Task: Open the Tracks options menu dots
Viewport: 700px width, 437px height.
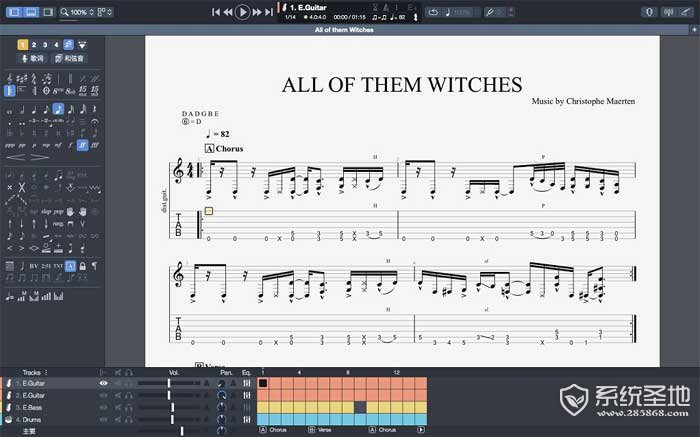Action: [46, 372]
